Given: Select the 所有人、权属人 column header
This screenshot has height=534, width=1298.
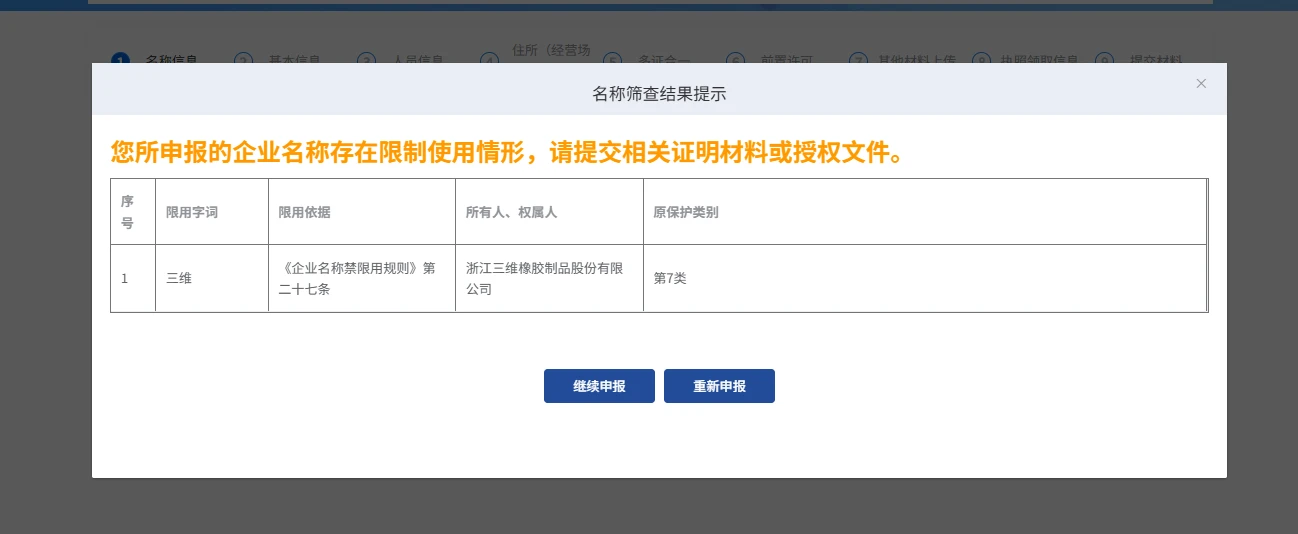Looking at the screenshot, I should (511, 212).
